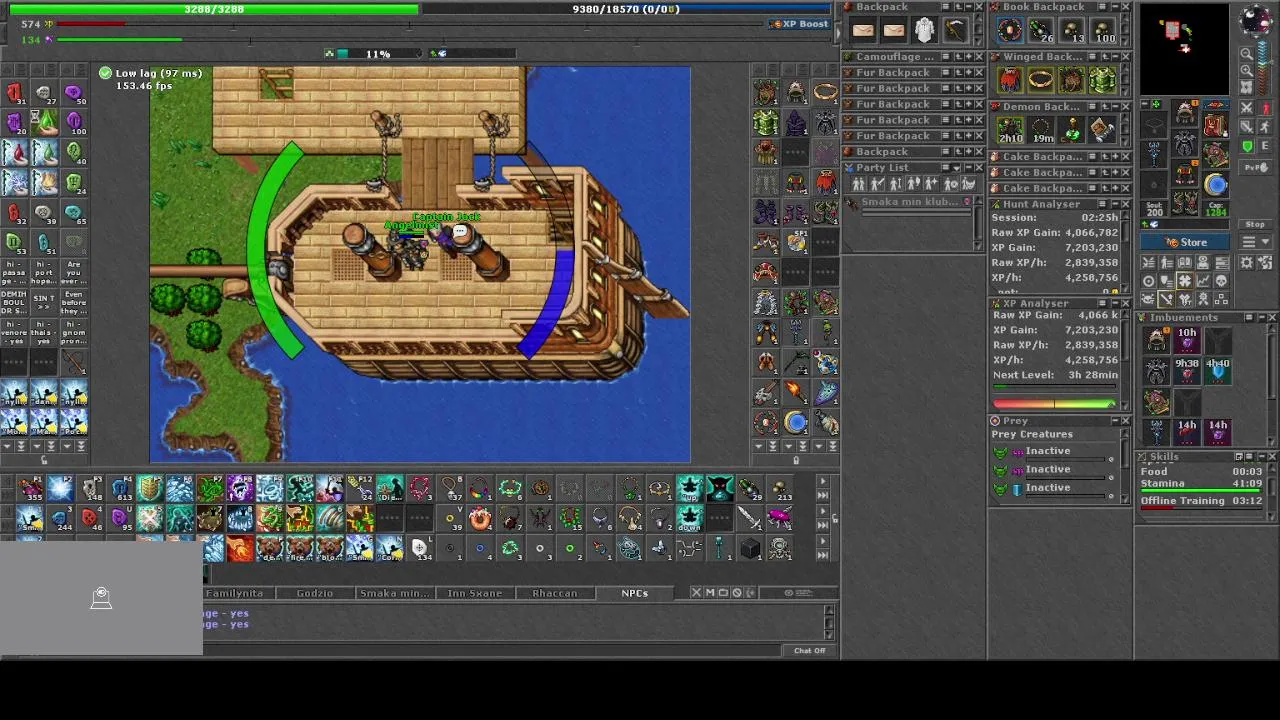
Task: Open the equipped red backpack slot
Action: (1215, 124)
